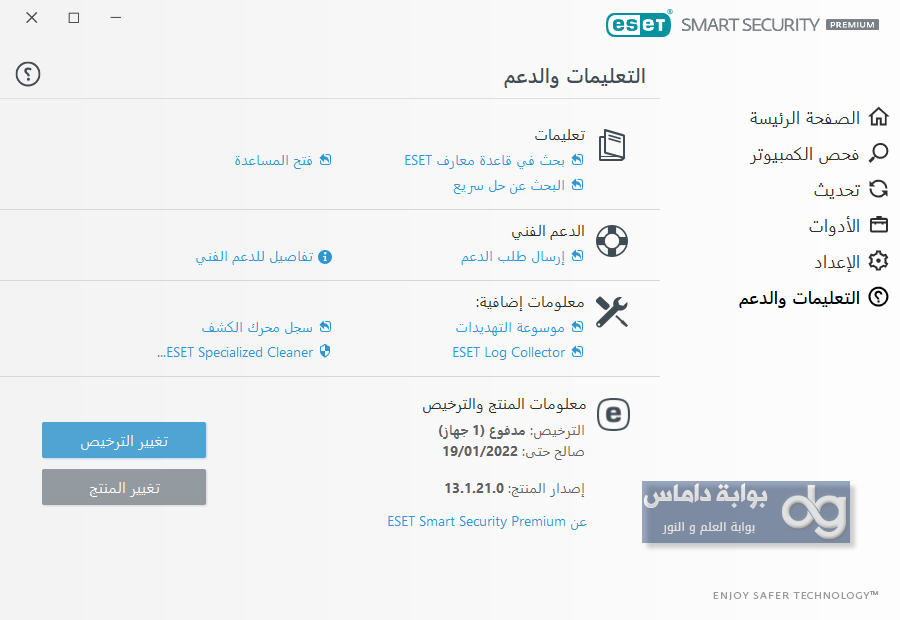Click the معلومات المنتج والترخيص heading
Image resolution: width=900 pixels, height=620 pixels.
504,405
